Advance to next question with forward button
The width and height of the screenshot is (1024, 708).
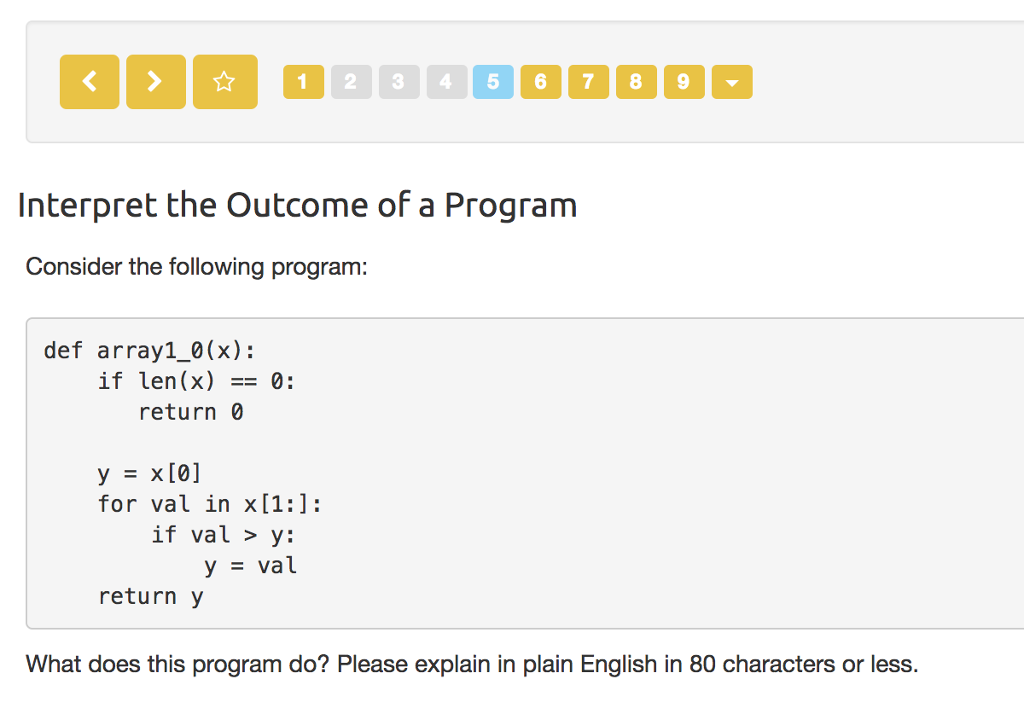click(x=155, y=82)
